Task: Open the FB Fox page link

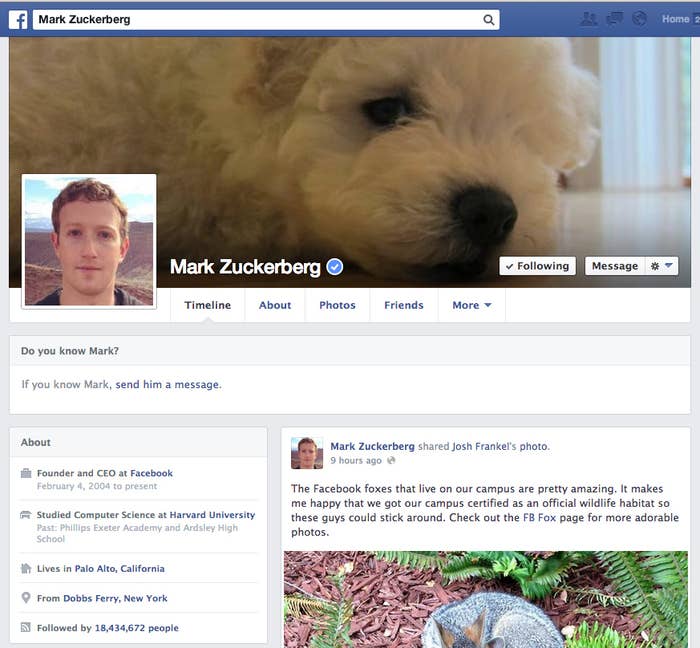Action: tap(539, 518)
